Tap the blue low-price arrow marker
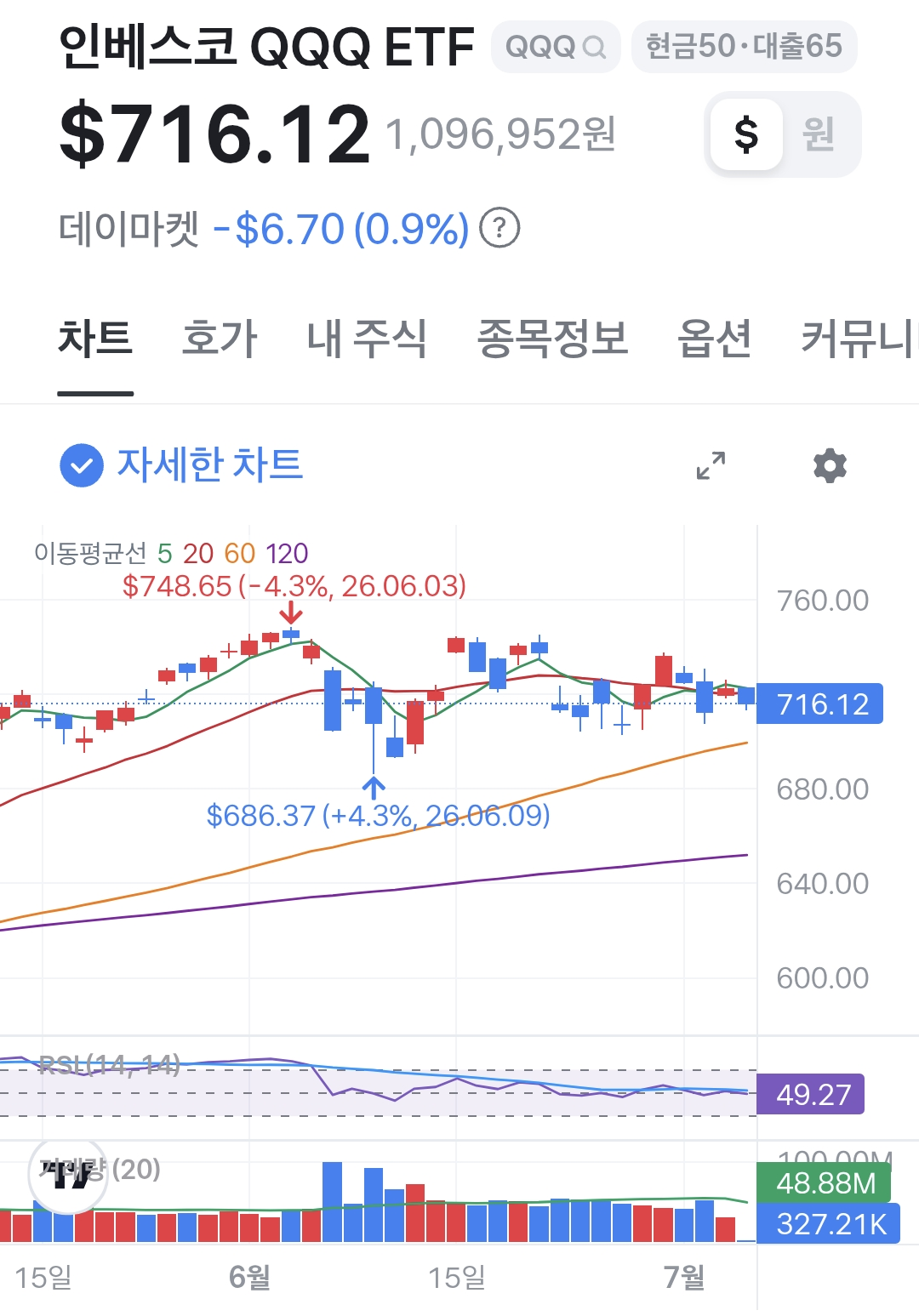This screenshot has width=919, height=1316. pos(374,786)
